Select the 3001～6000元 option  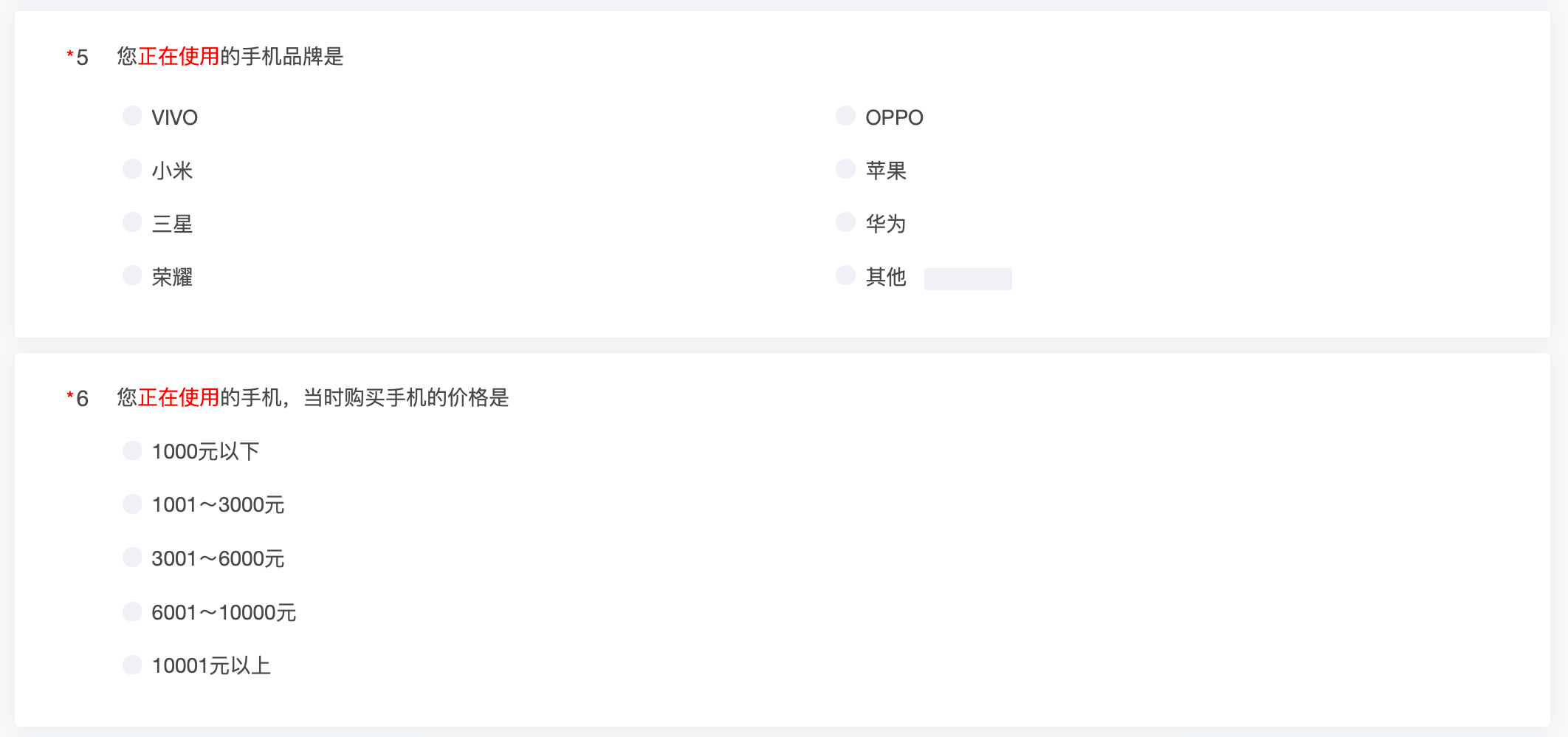pyautogui.click(x=132, y=558)
